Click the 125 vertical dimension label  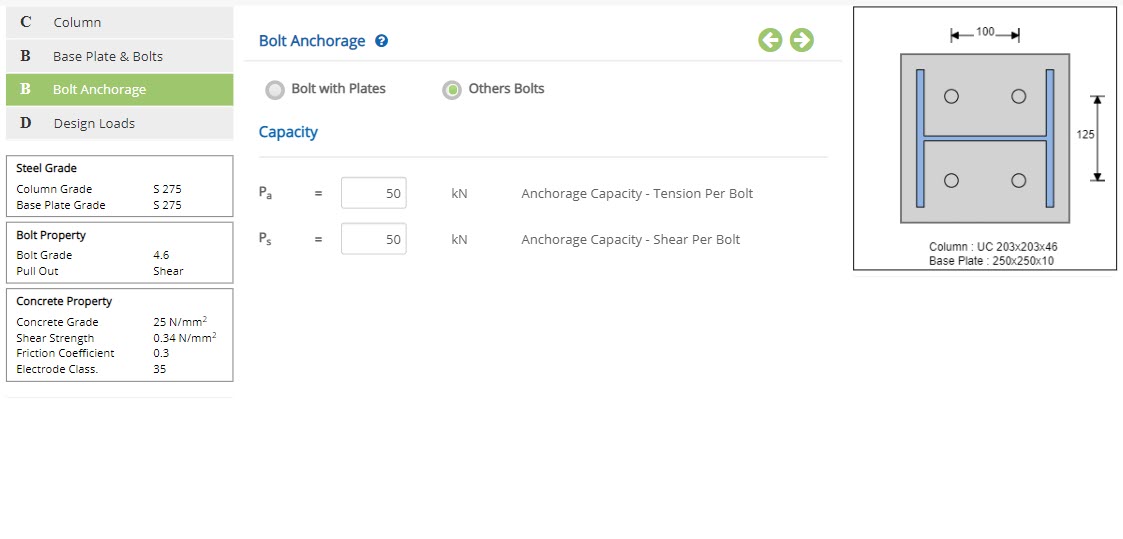1085,135
